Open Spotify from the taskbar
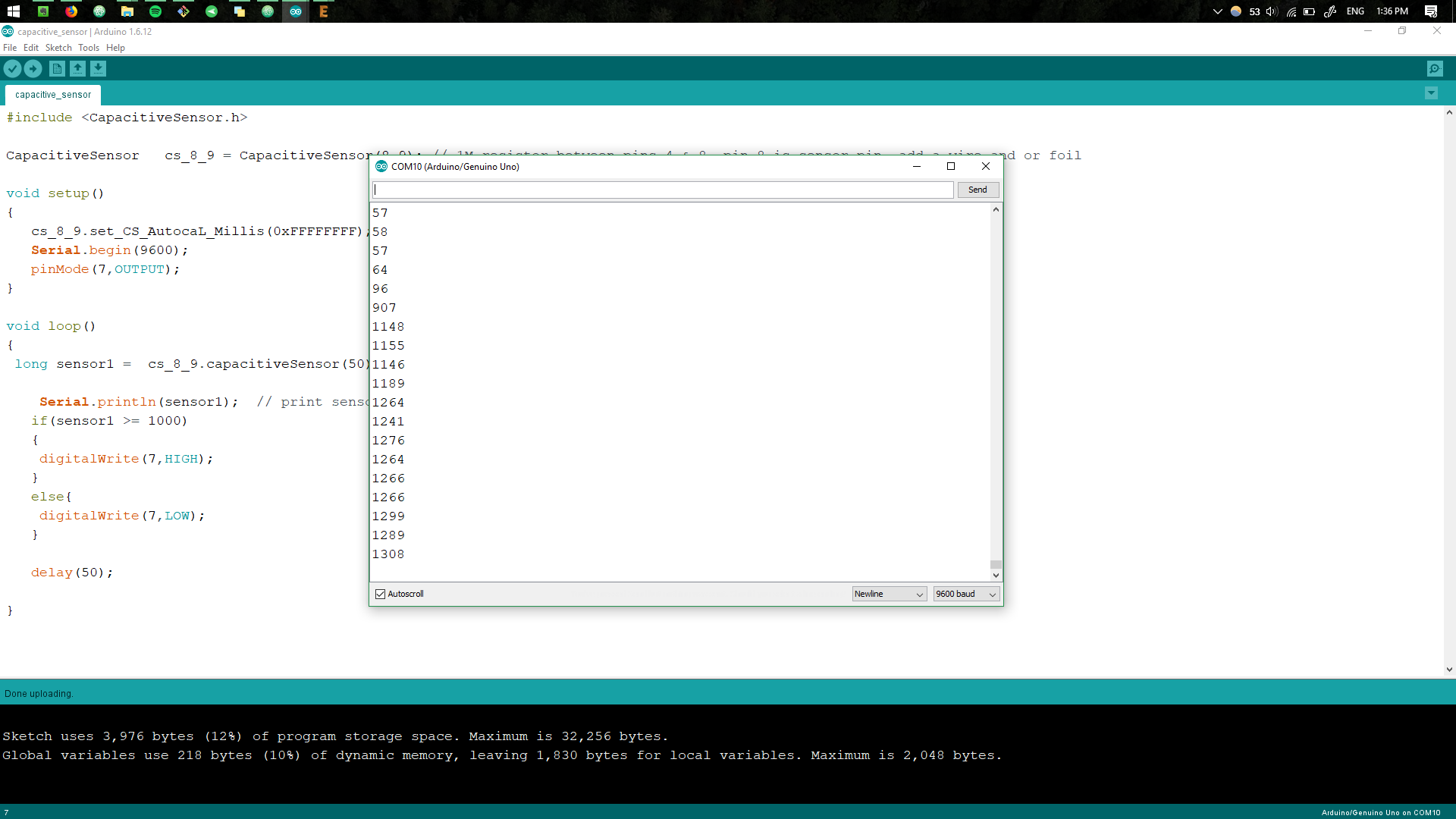The height and width of the screenshot is (819, 1456). (155, 11)
